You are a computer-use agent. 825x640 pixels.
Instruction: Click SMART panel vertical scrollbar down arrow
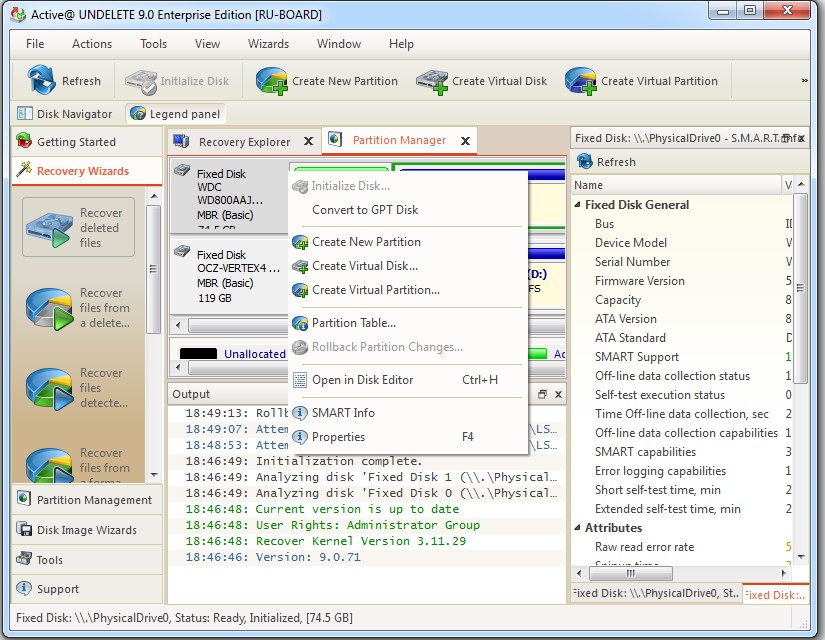coord(801,556)
